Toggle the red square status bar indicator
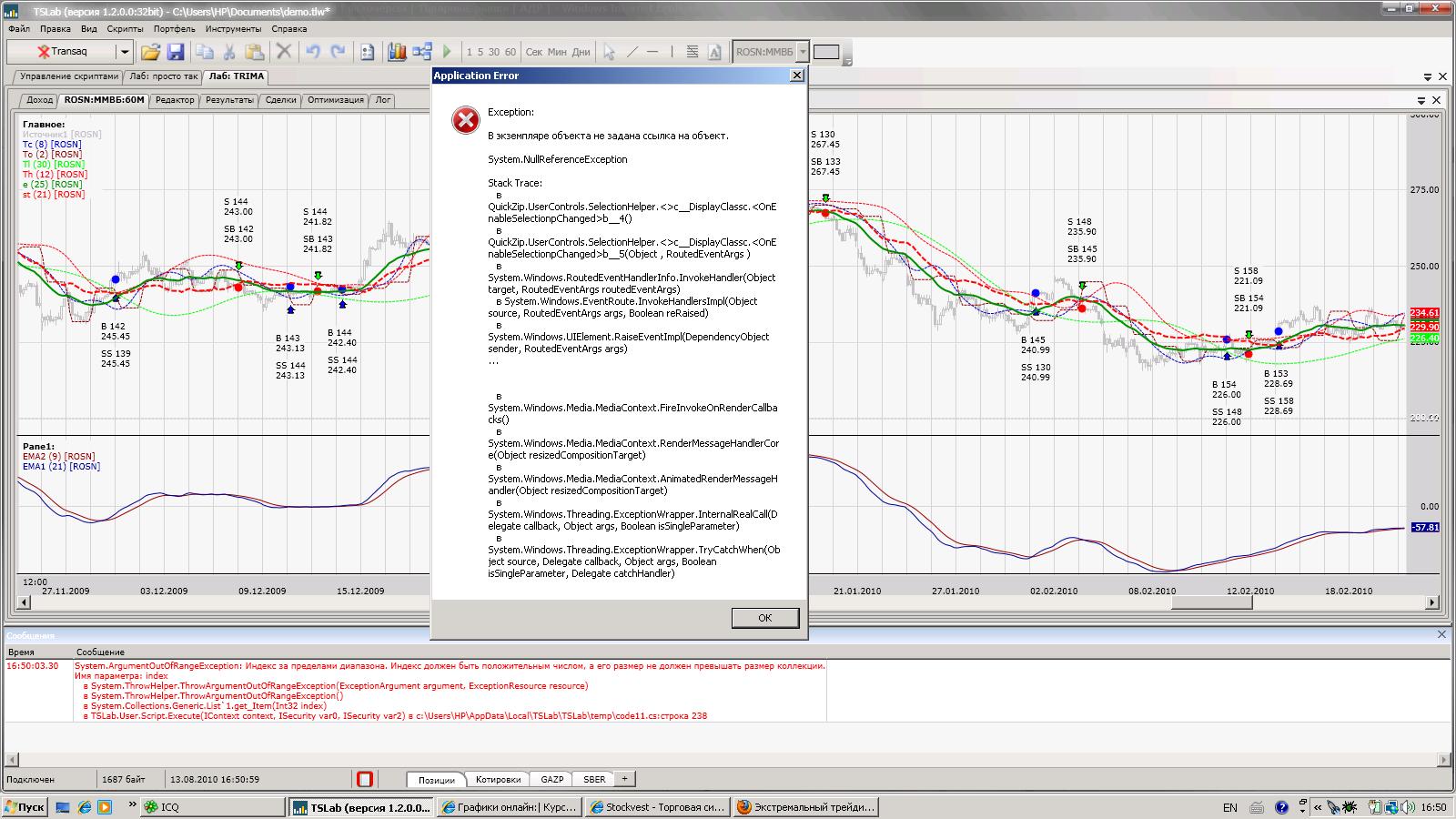Viewport: 1456px width, 819px height. coord(365,779)
